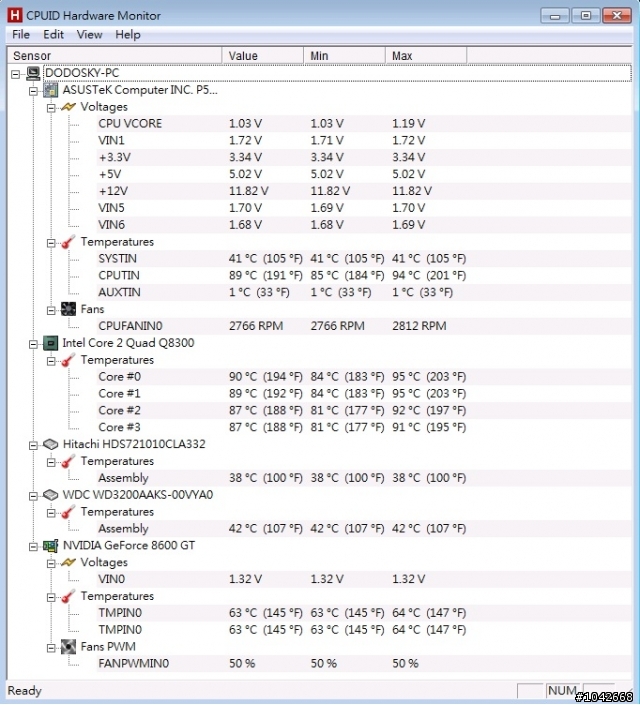Viewport: 640px width, 705px height.
Task: Click the WDC Temperatures thermometer icon
Action: tap(68, 512)
